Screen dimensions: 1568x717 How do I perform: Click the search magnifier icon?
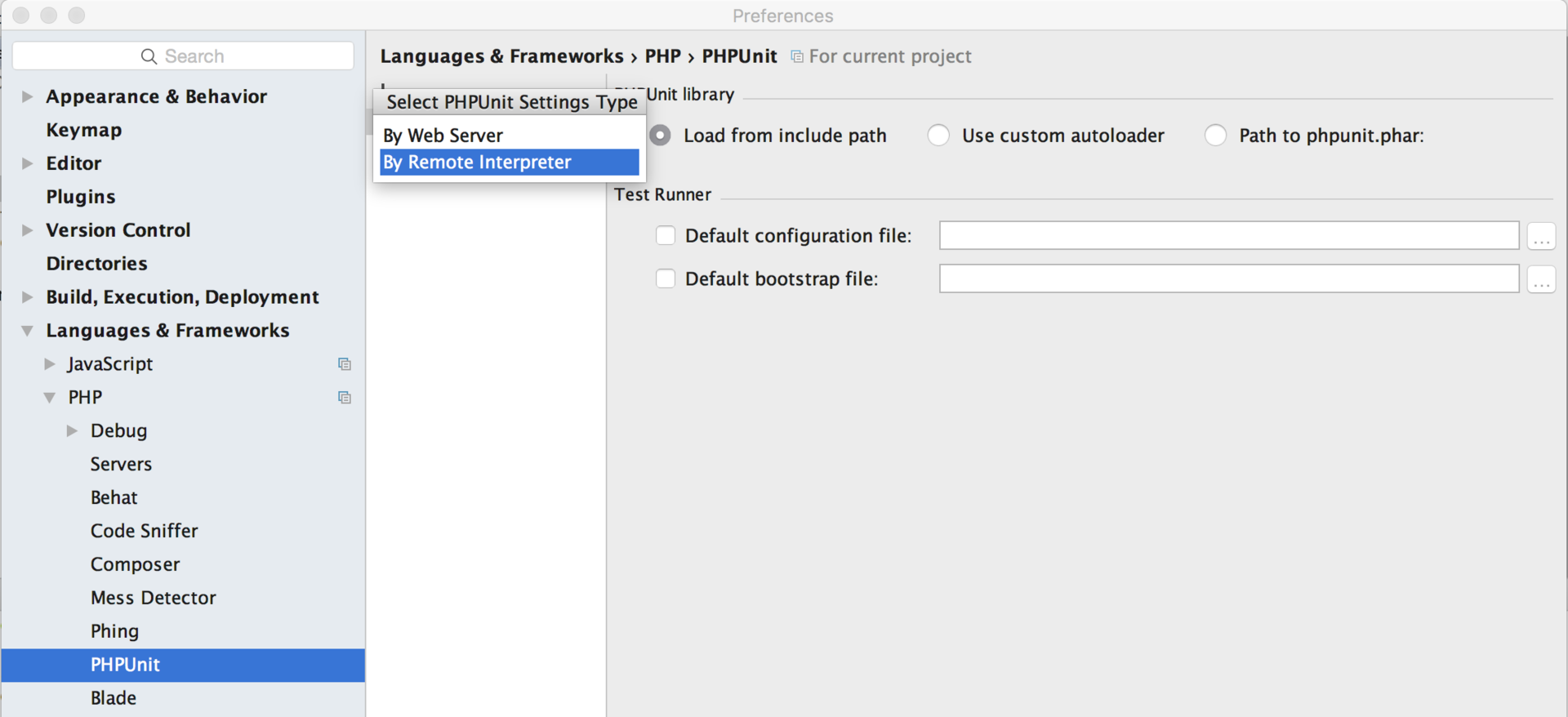(x=149, y=56)
